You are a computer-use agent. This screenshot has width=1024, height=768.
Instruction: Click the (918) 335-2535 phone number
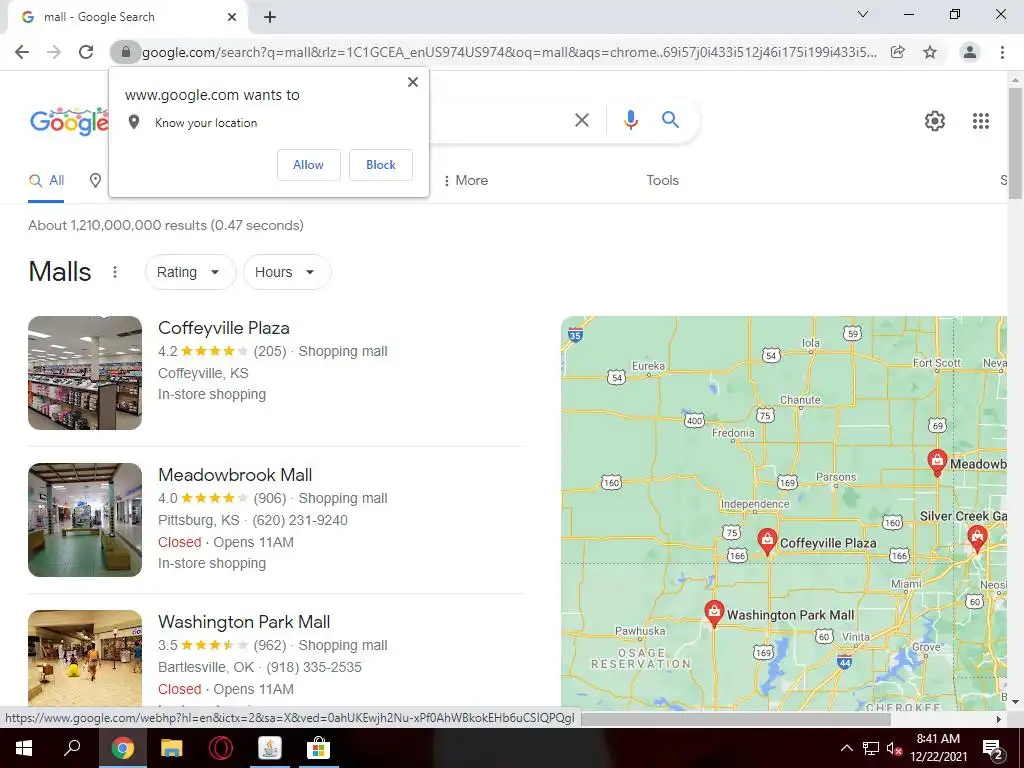(313, 667)
